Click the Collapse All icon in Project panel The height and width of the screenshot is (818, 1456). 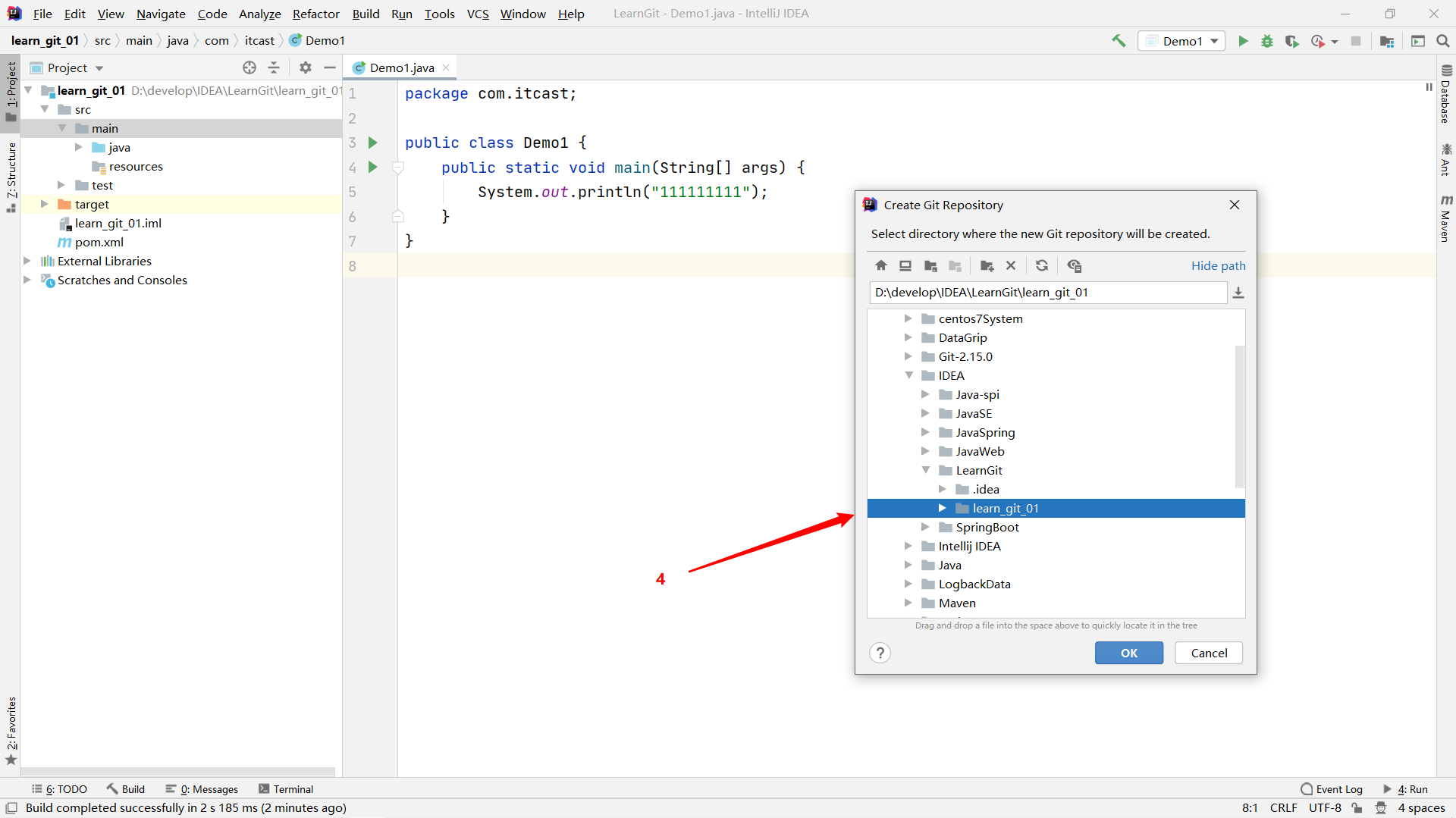(274, 67)
